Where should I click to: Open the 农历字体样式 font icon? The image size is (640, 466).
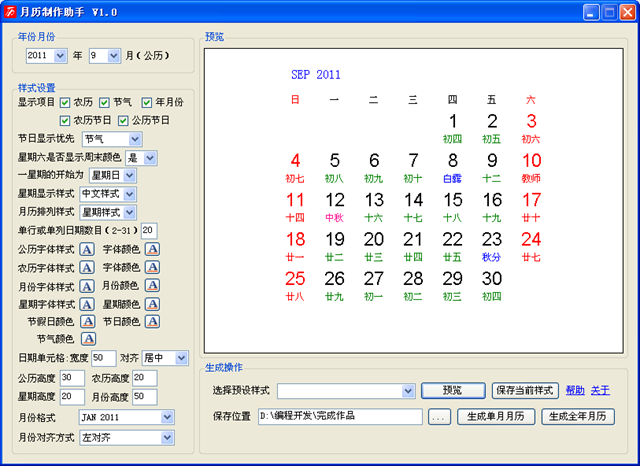pyautogui.click(x=87, y=268)
